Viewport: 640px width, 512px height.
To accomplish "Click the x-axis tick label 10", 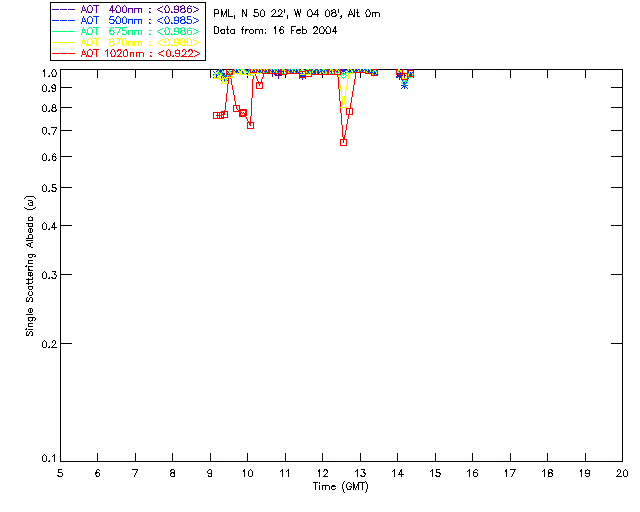I will pyautogui.click(x=247, y=474).
